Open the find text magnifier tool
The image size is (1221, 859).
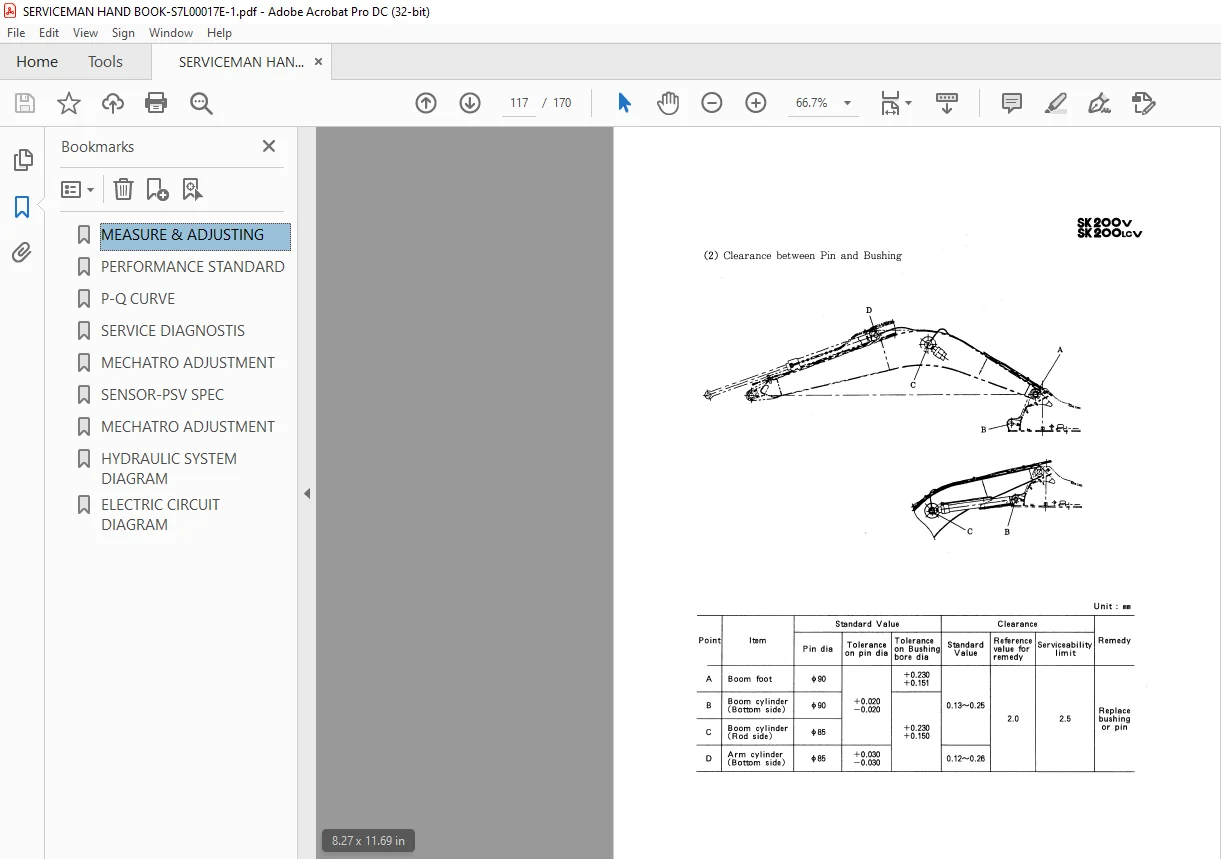[202, 103]
